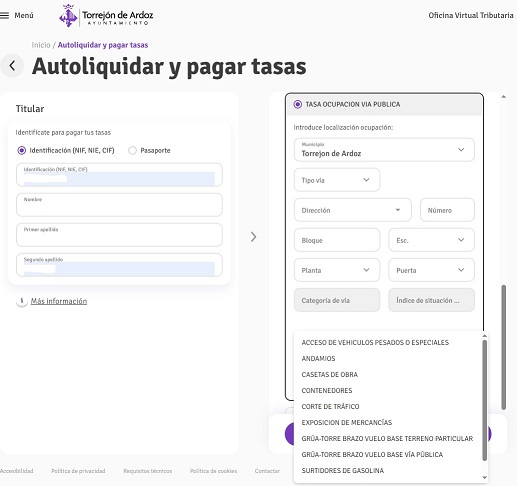Click the dropdown list scroll down arrow

click(485, 478)
